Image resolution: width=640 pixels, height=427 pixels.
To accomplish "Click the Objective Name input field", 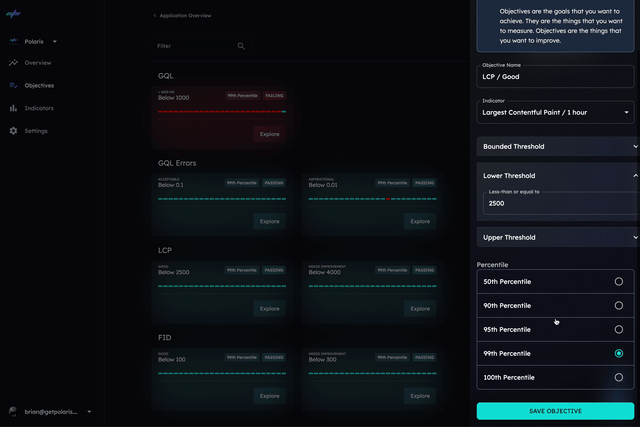I will click(x=556, y=76).
